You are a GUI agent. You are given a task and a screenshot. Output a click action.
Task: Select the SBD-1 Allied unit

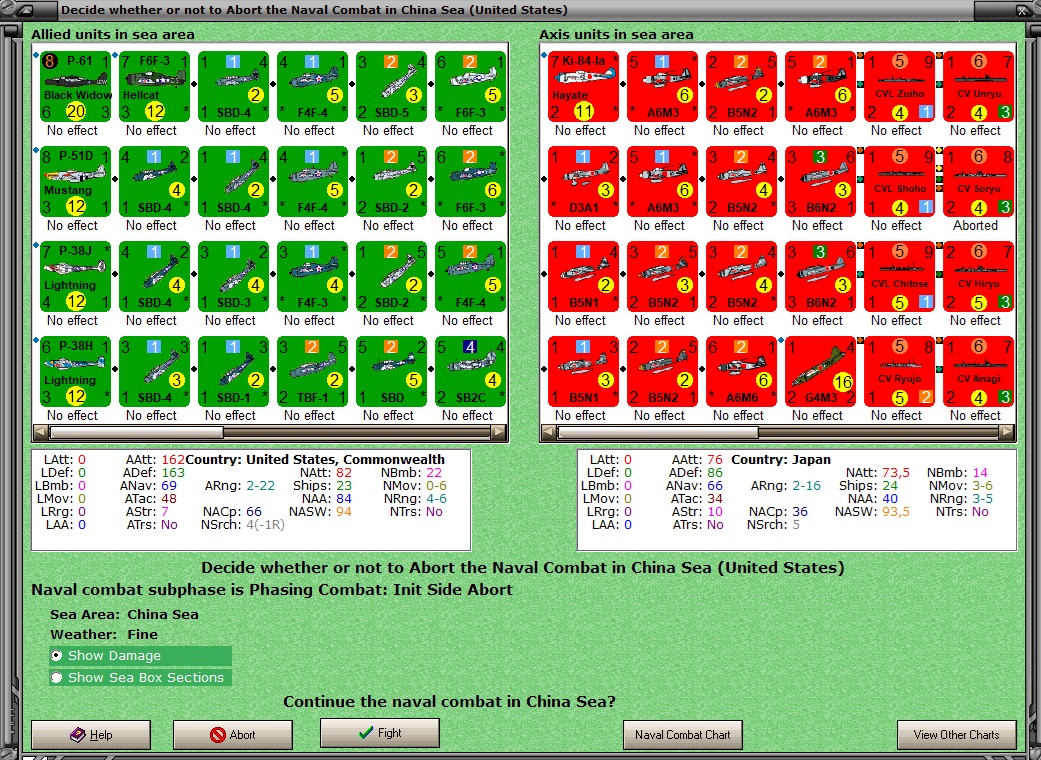click(x=233, y=371)
